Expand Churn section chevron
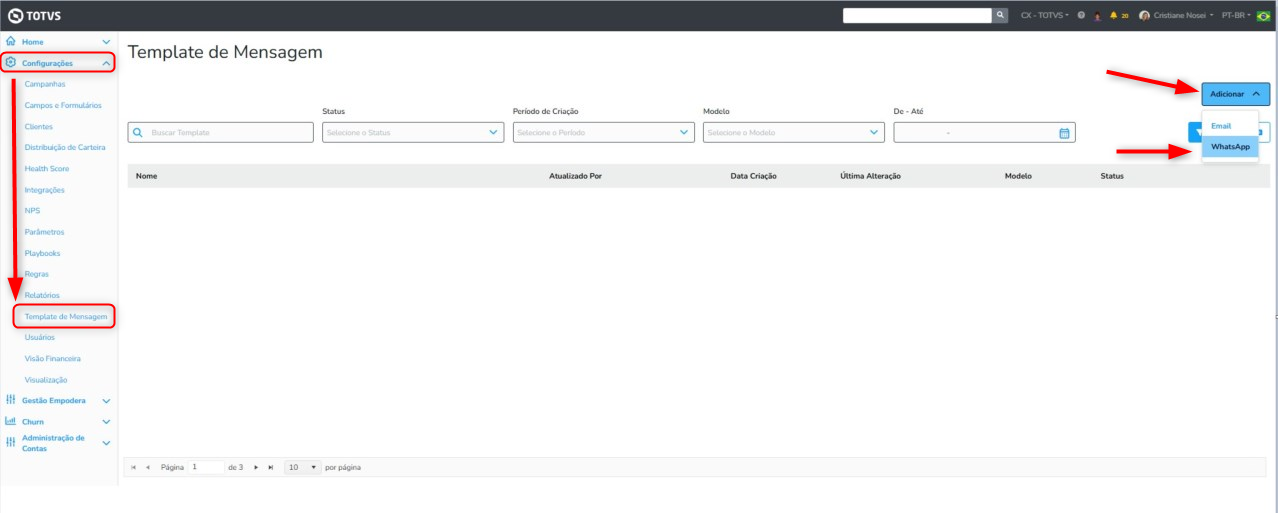The height and width of the screenshot is (513, 1278). tap(106, 422)
